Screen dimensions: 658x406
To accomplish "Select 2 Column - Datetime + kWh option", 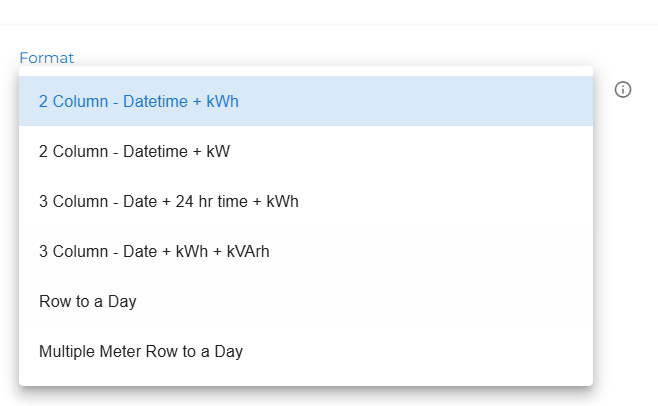I will pos(306,101).
